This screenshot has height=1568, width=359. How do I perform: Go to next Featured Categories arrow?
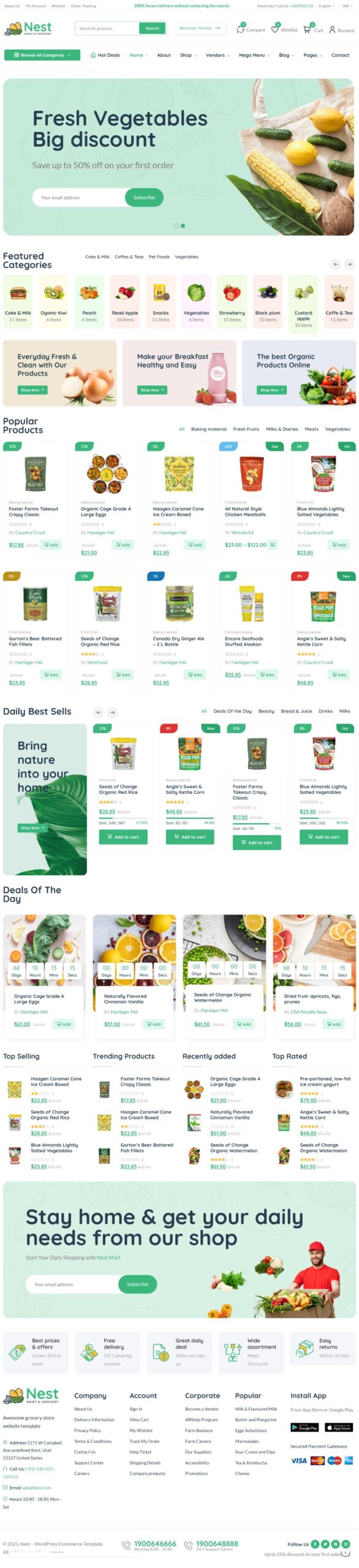tap(349, 265)
